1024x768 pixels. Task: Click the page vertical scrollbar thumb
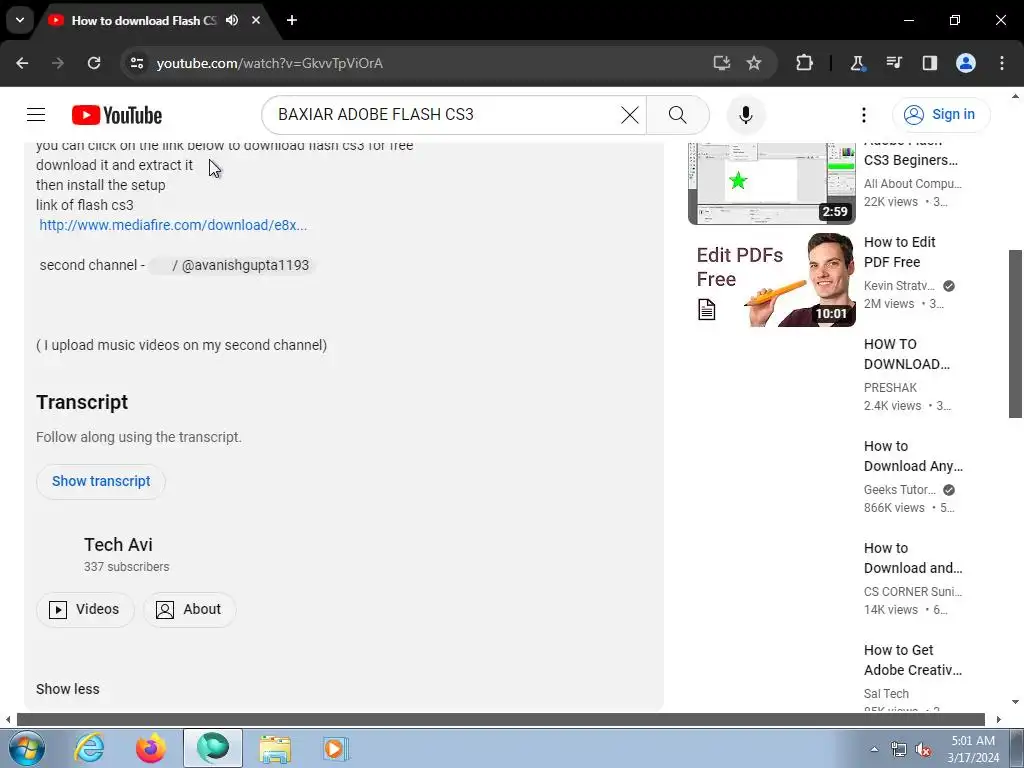coord(1016,333)
